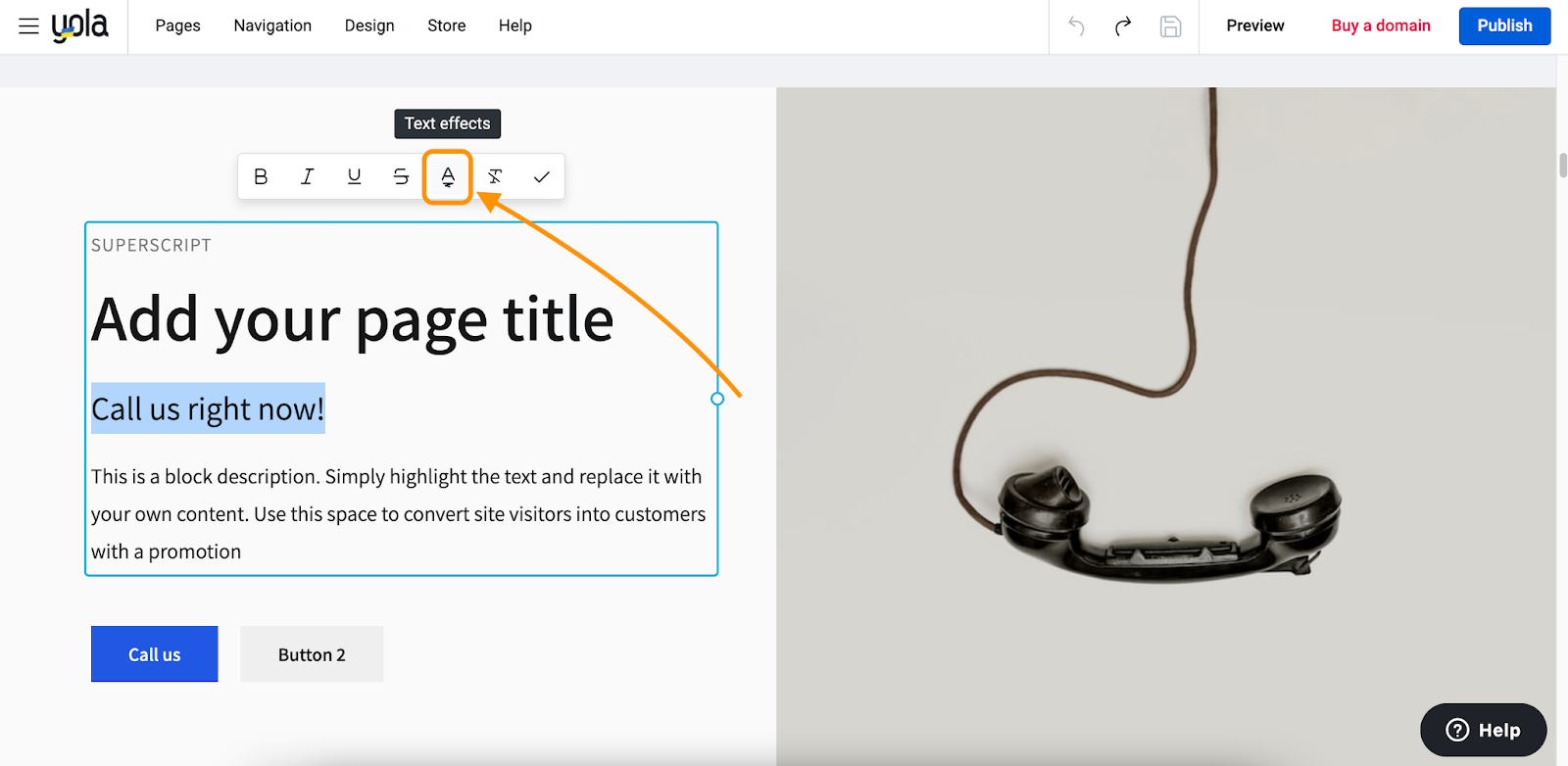The width and height of the screenshot is (1568, 766).
Task: Click the blue Publish button
Action: tap(1504, 25)
